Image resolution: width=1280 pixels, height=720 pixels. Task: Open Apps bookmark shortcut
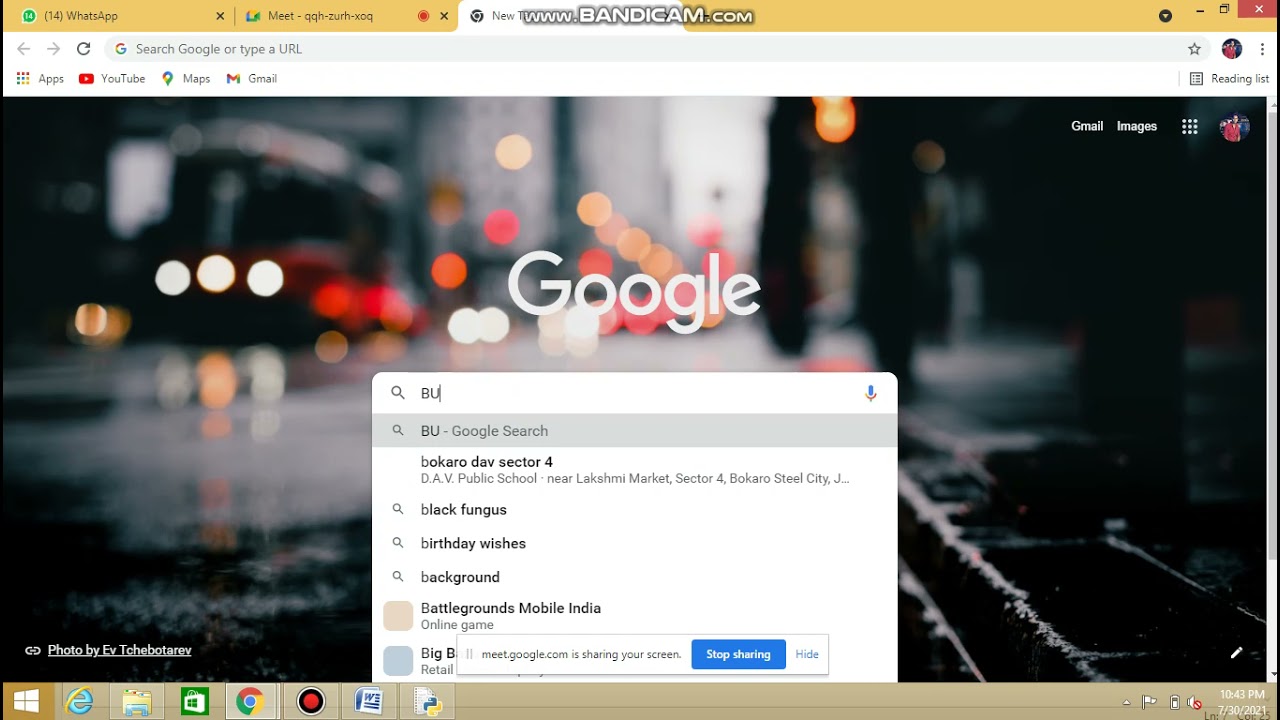40,79
